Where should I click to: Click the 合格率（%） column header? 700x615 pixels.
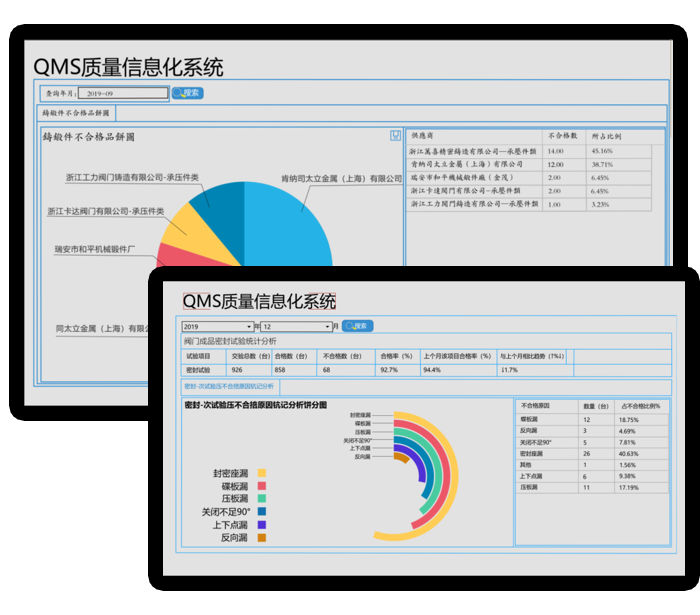397,355
